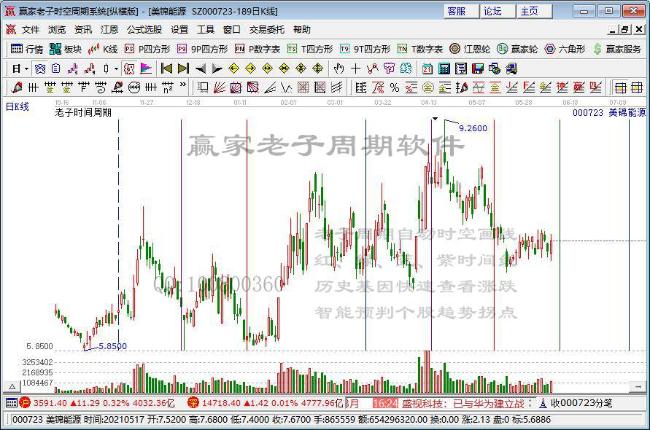The image size is (650, 430).
Task: Open the 设置 menu
Action: (179, 29)
